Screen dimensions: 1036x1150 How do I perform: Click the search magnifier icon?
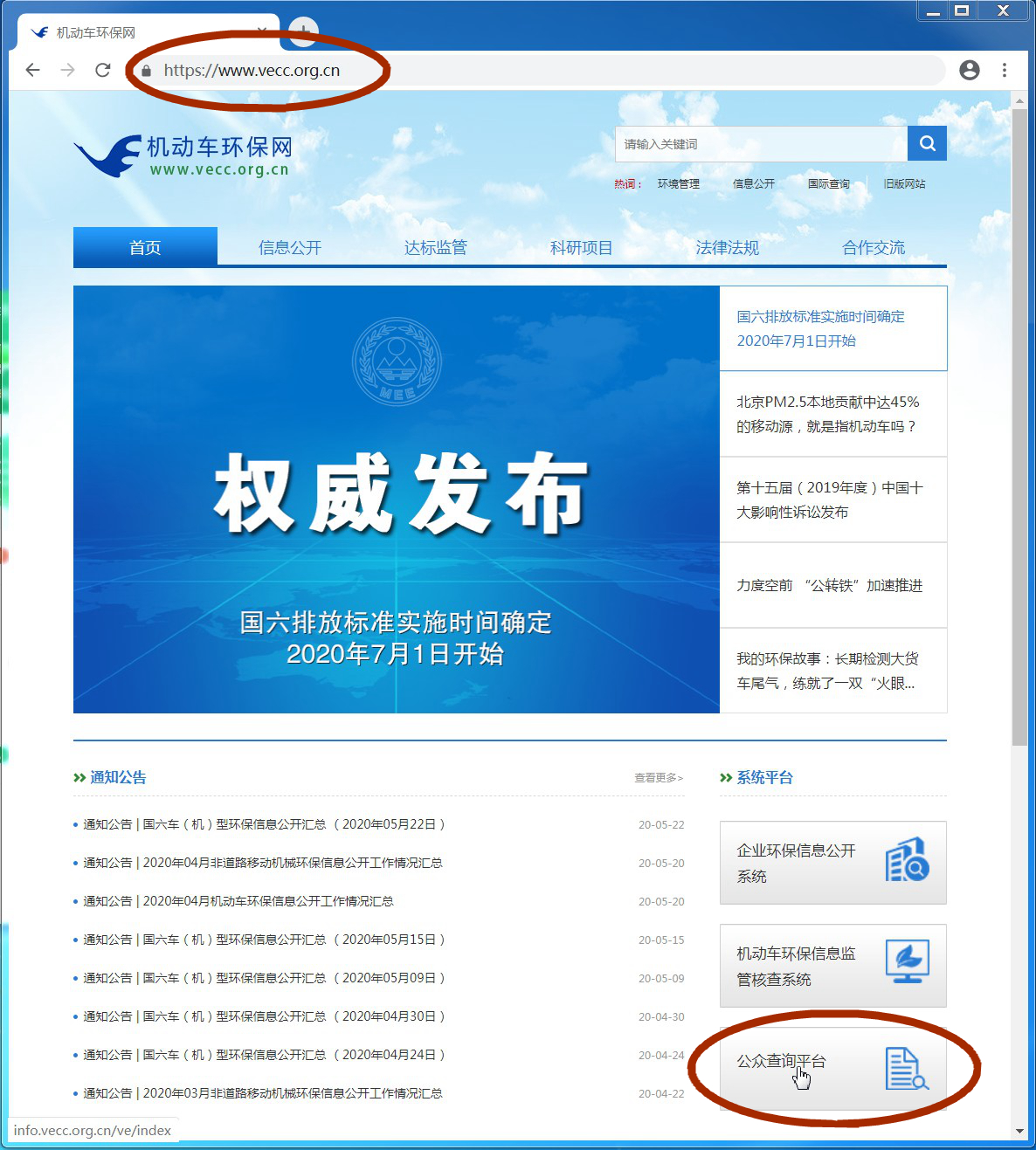927,143
